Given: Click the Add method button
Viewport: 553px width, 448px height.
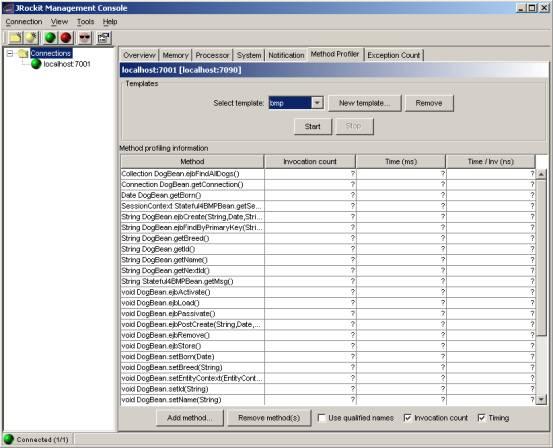Looking at the screenshot, I should (x=190, y=418).
